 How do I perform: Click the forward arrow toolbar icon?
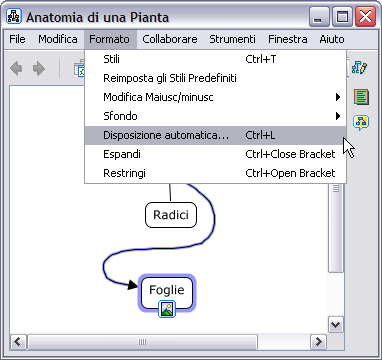click(39, 69)
